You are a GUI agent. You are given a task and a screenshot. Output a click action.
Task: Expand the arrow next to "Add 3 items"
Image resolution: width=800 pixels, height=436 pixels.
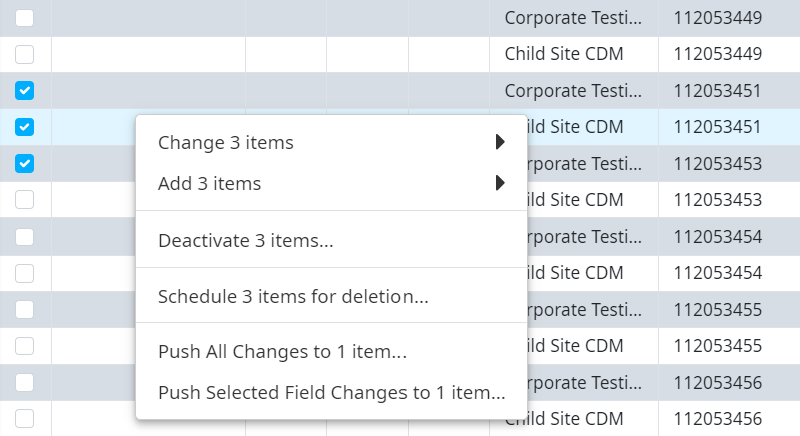pos(500,184)
